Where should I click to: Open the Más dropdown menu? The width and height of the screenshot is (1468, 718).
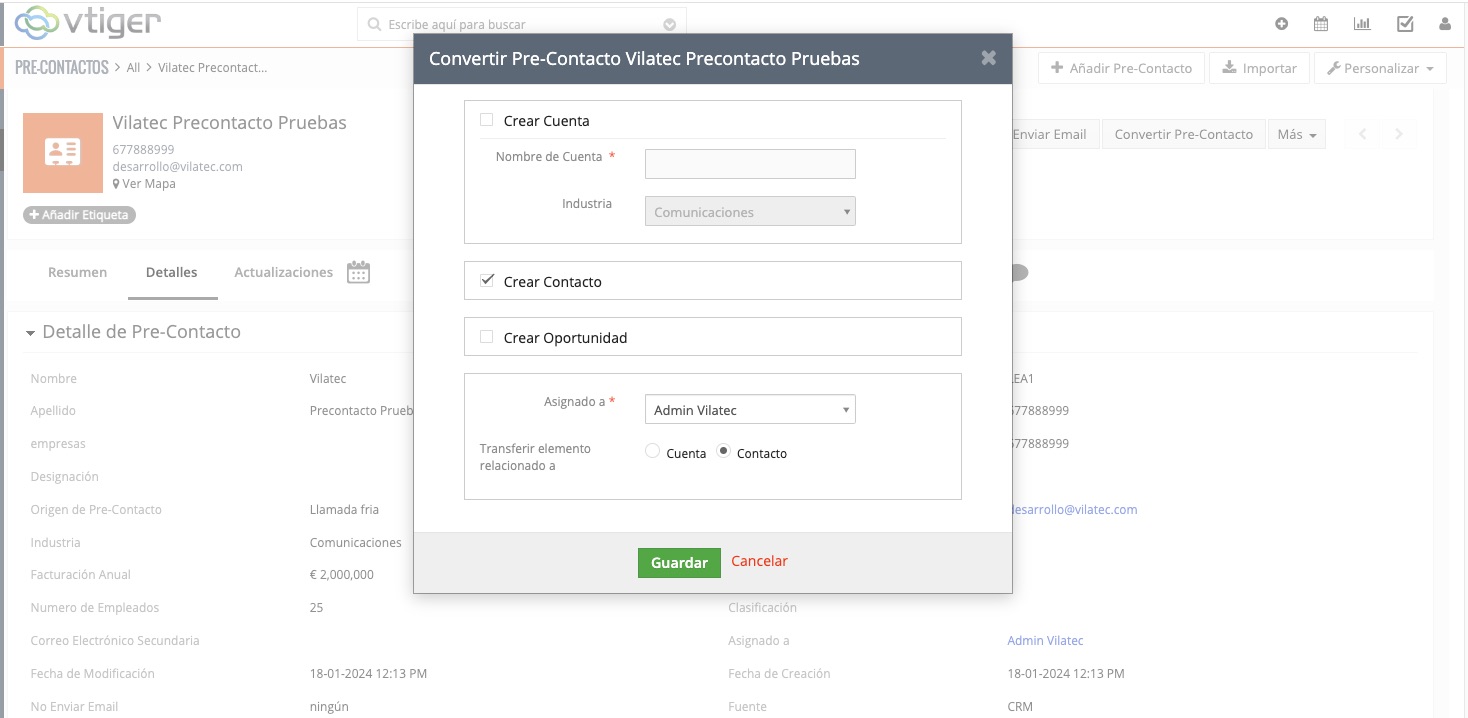tap(1296, 134)
